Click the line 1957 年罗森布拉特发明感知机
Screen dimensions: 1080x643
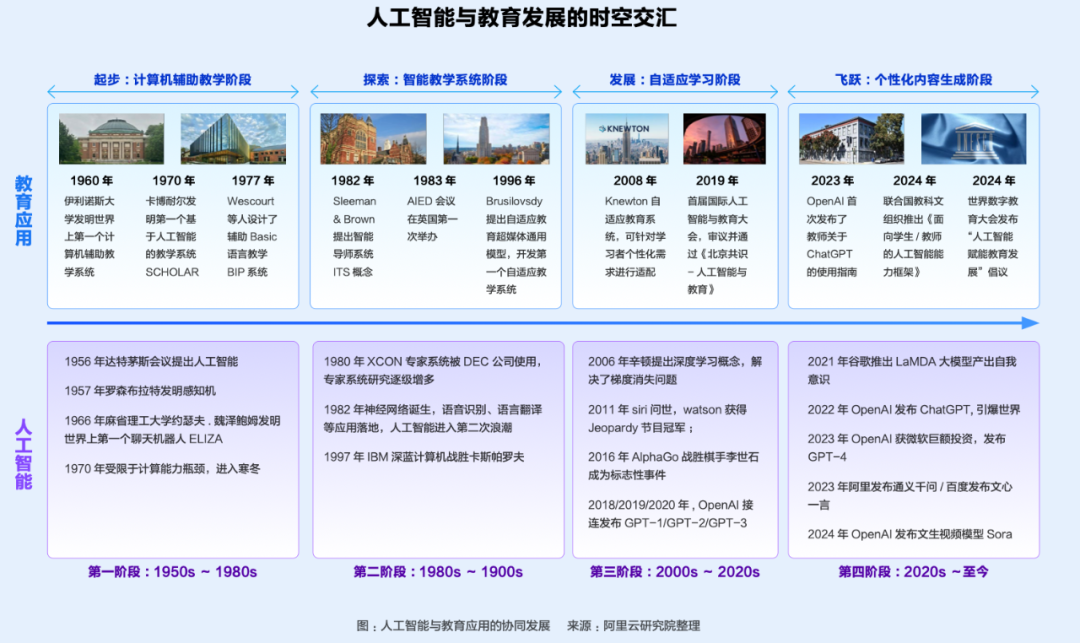tap(140, 391)
